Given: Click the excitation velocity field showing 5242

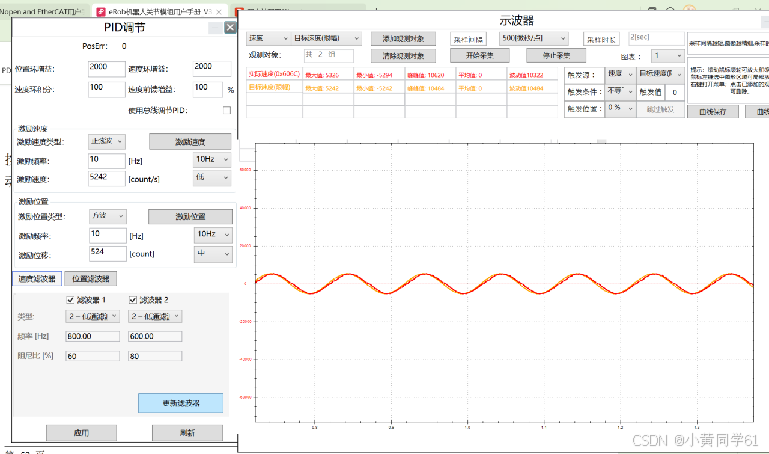Looking at the screenshot, I should coord(107,178).
